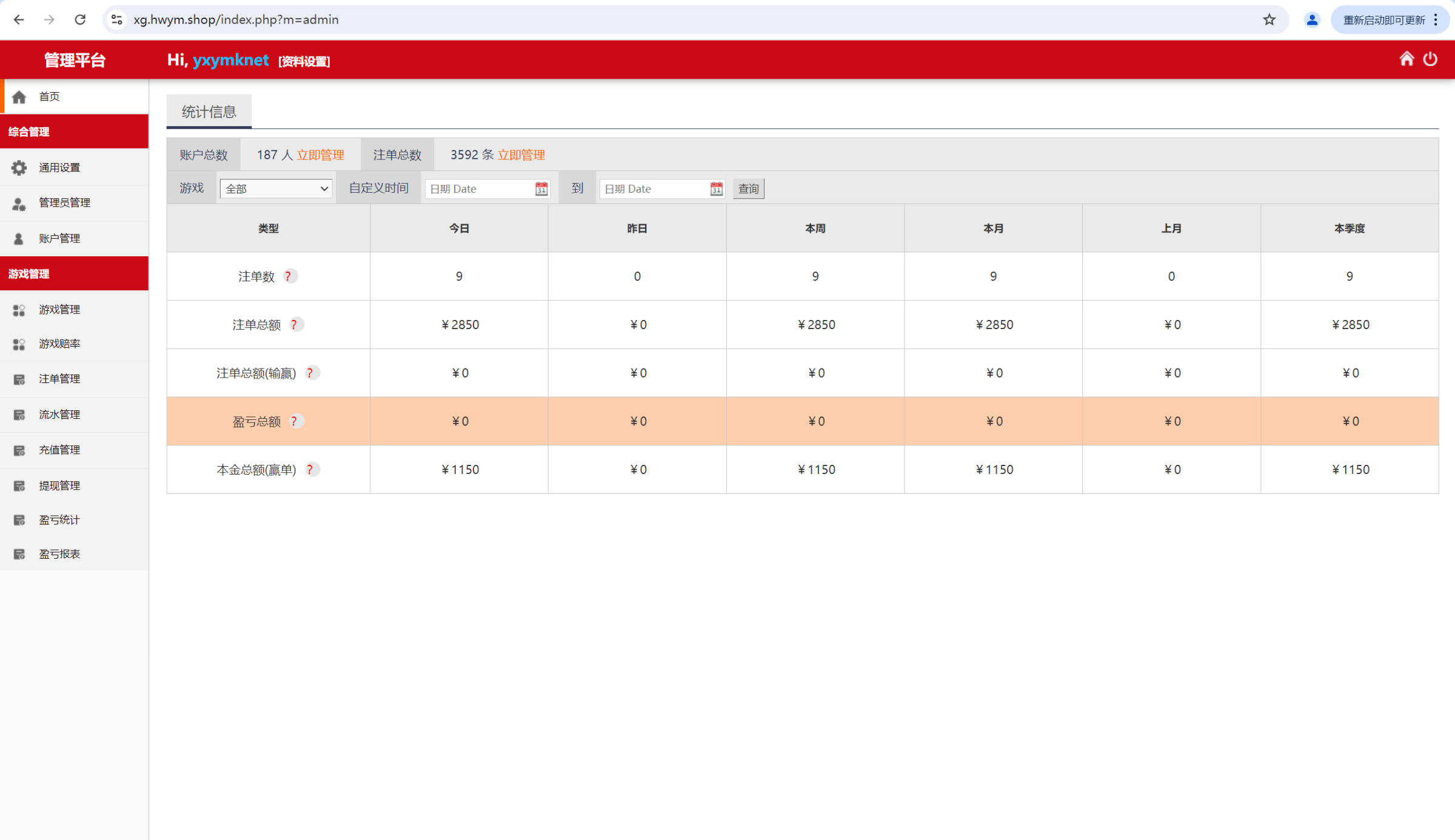Open calendar picker for end date

(x=716, y=189)
